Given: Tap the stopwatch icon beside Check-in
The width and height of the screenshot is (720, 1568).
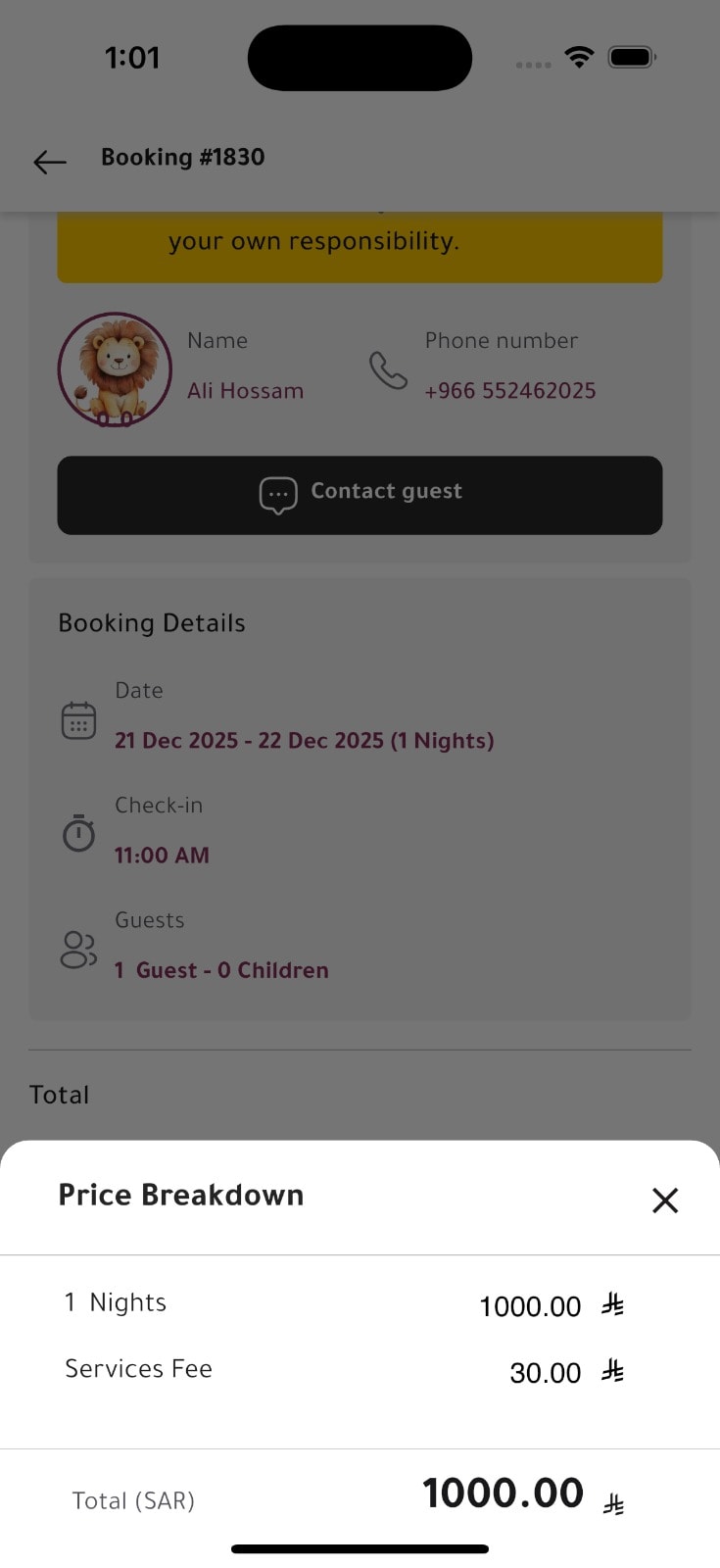Looking at the screenshot, I should (x=78, y=833).
